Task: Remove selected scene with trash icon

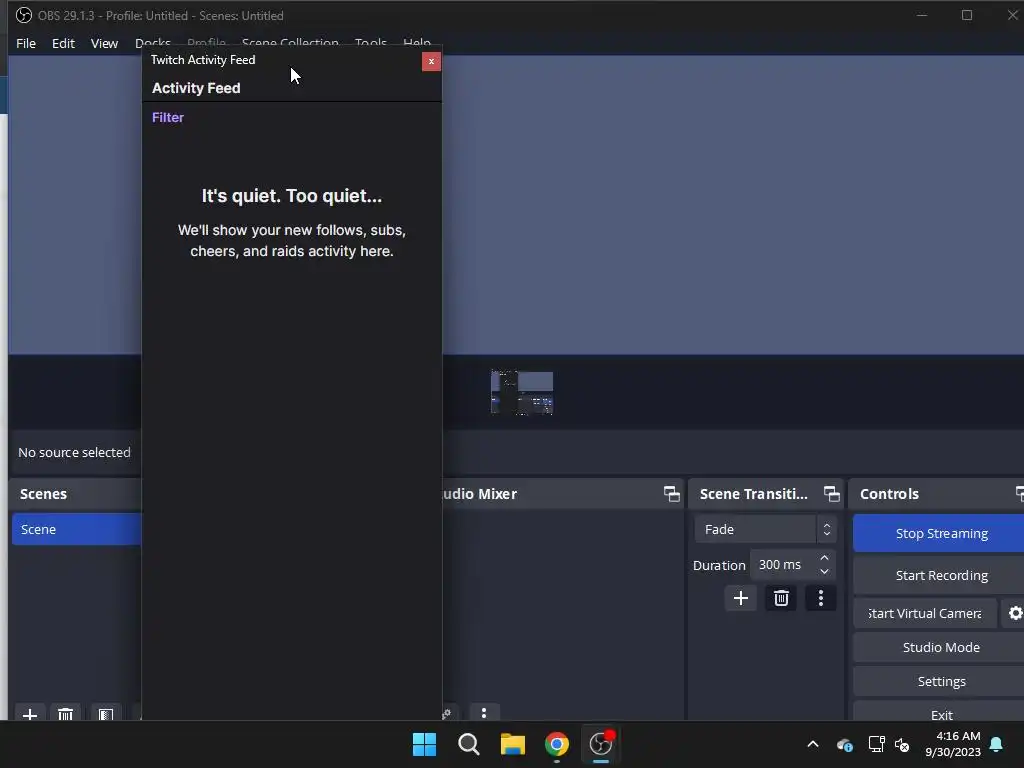Action: (x=65, y=713)
